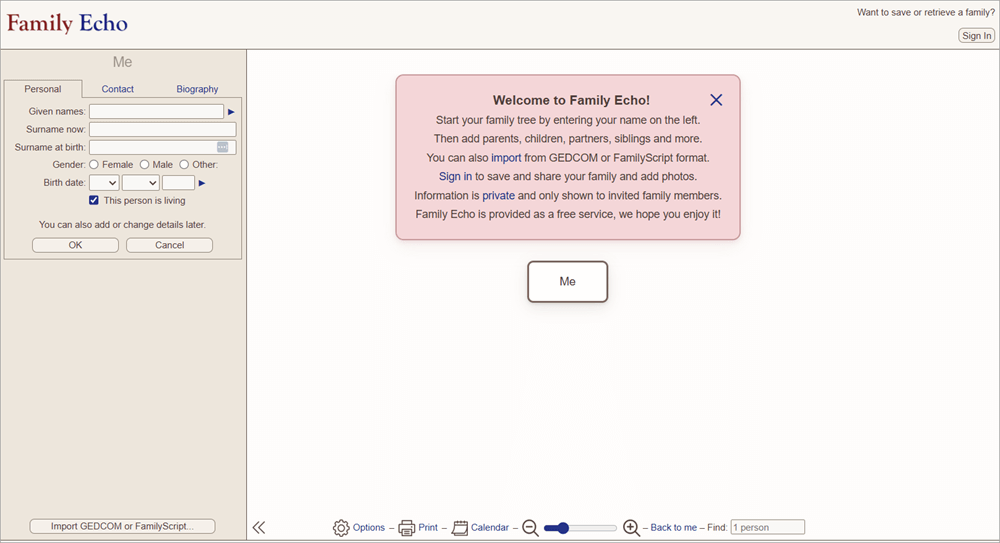
Task: Click the birth year input field
Action: click(x=179, y=182)
